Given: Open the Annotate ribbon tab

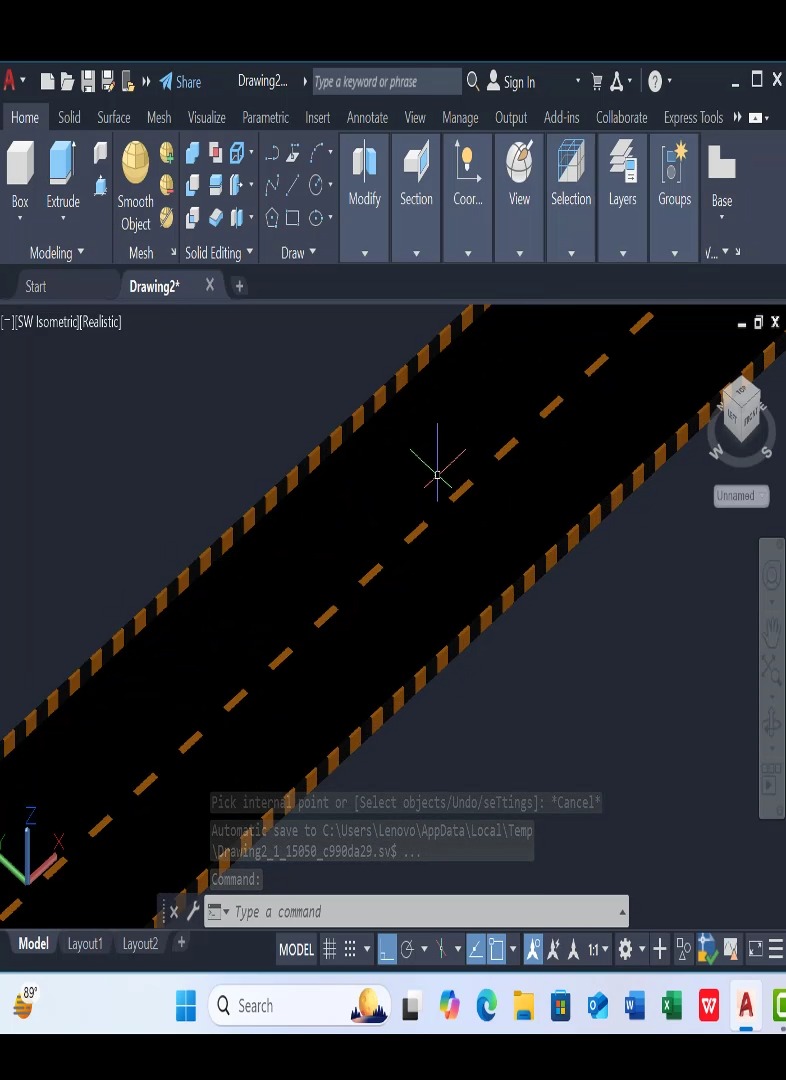Looking at the screenshot, I should click(367, 118).
